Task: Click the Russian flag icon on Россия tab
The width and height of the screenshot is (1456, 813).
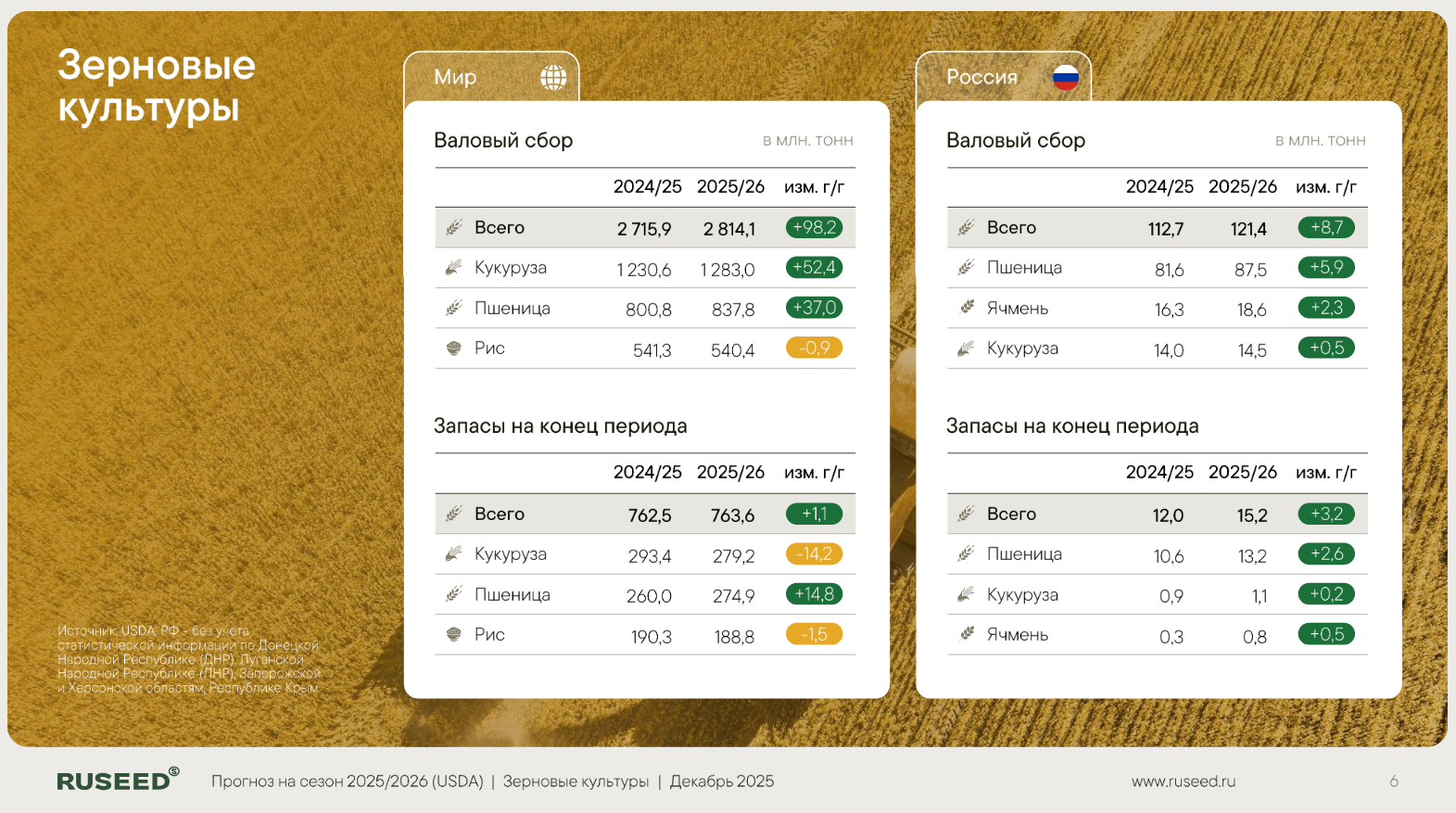Action: click(x=1066, y=77)
